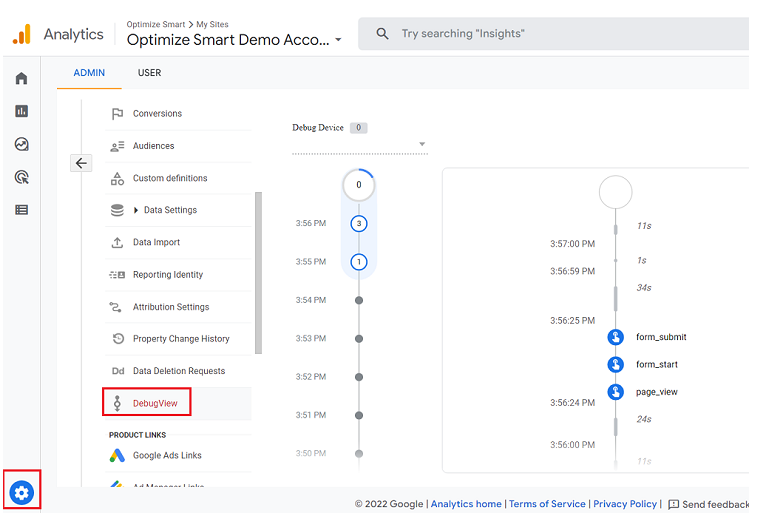Open the Explore icon in sidebar
Viewport: 759px width, 532px height.
click(21, 144)
